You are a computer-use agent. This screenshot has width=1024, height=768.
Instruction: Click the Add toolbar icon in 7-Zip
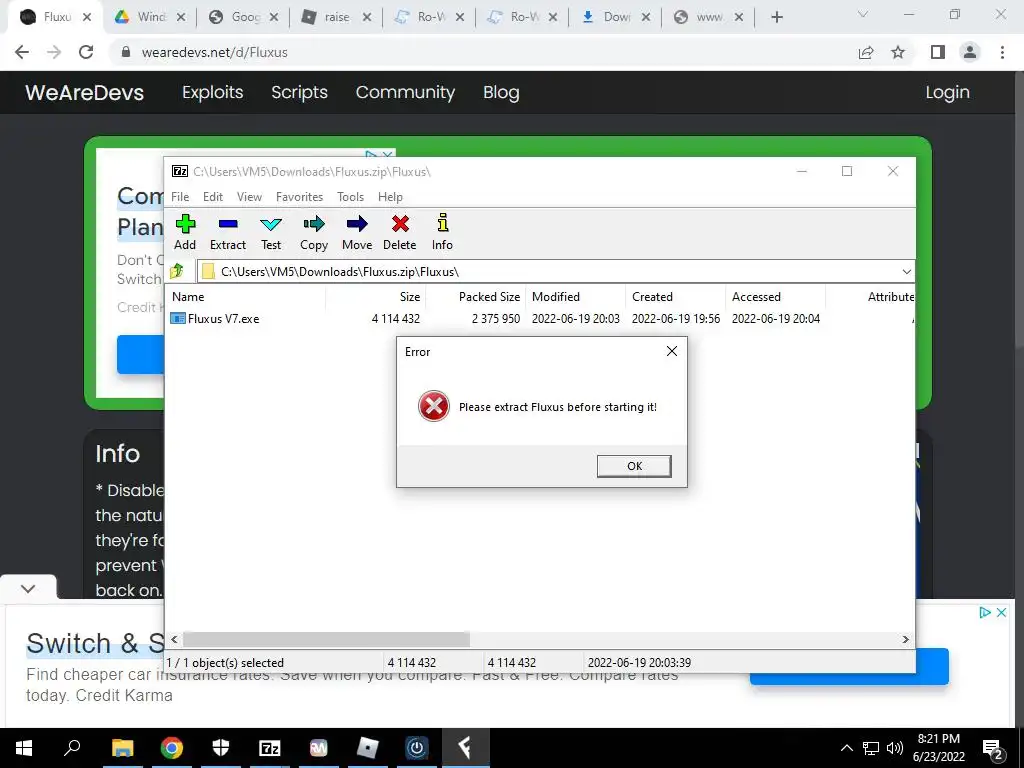[185, 232]
